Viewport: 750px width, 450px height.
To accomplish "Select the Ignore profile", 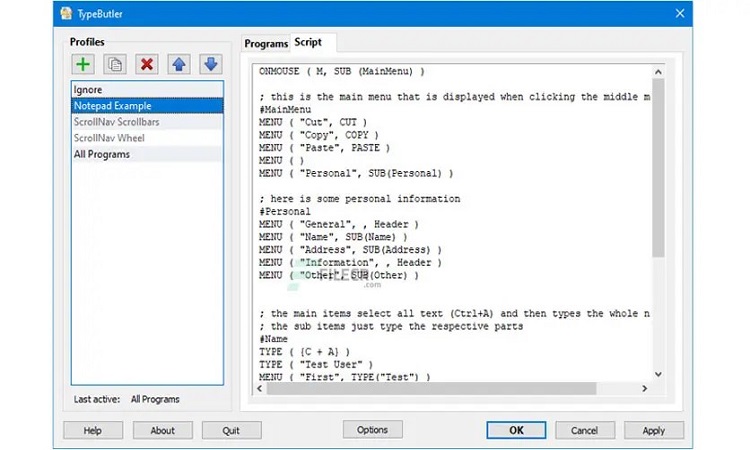I will pos(147,90).
